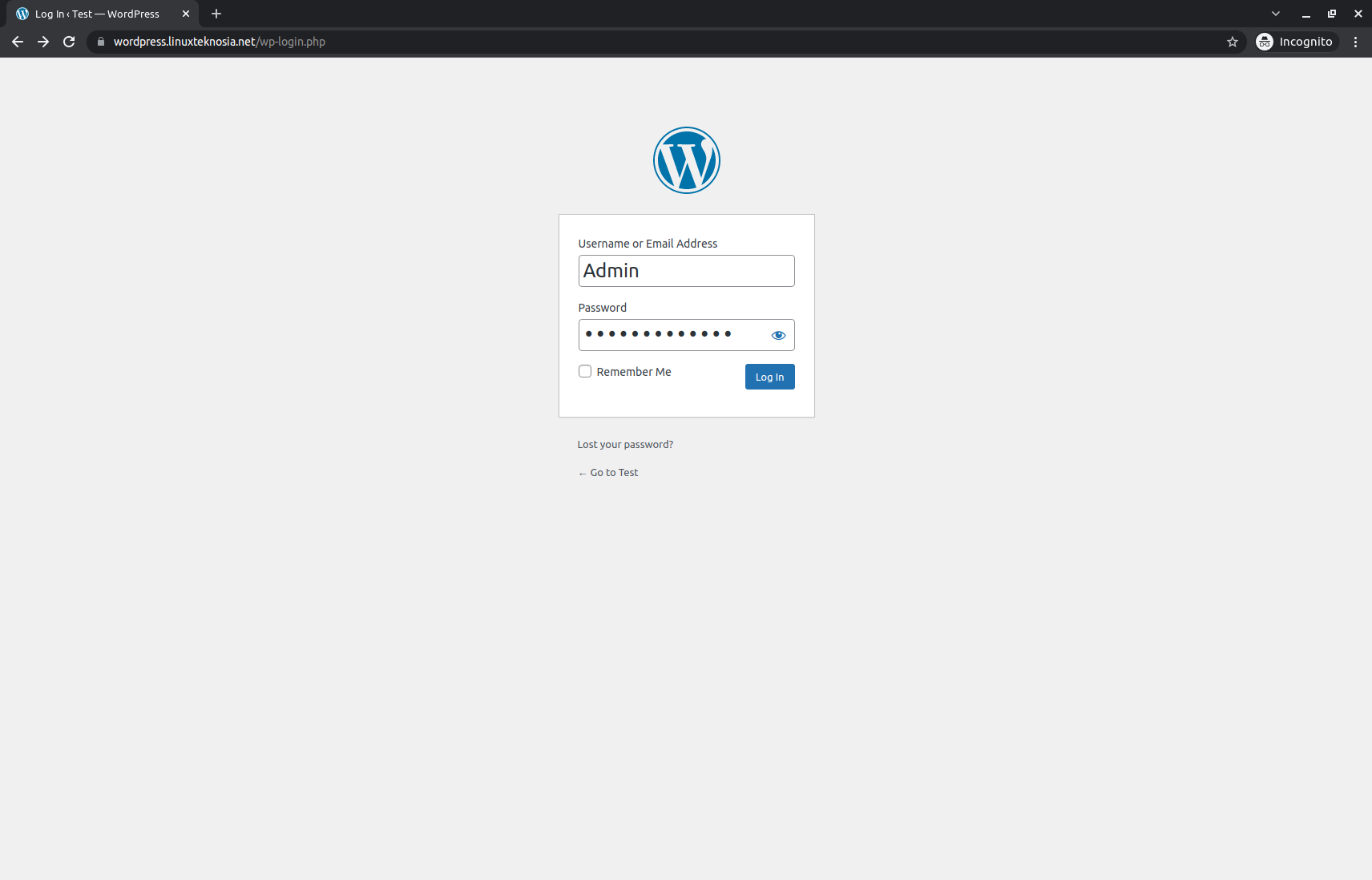Open a new browser tab
Viewport: 1372px width, 880px height.
[x=216, y=14]
